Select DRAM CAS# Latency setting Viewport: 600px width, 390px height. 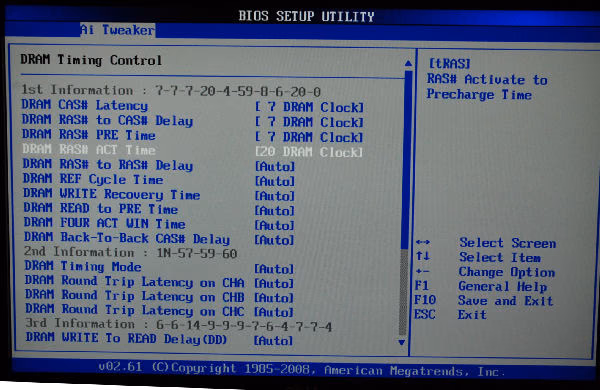click(85, 105)
